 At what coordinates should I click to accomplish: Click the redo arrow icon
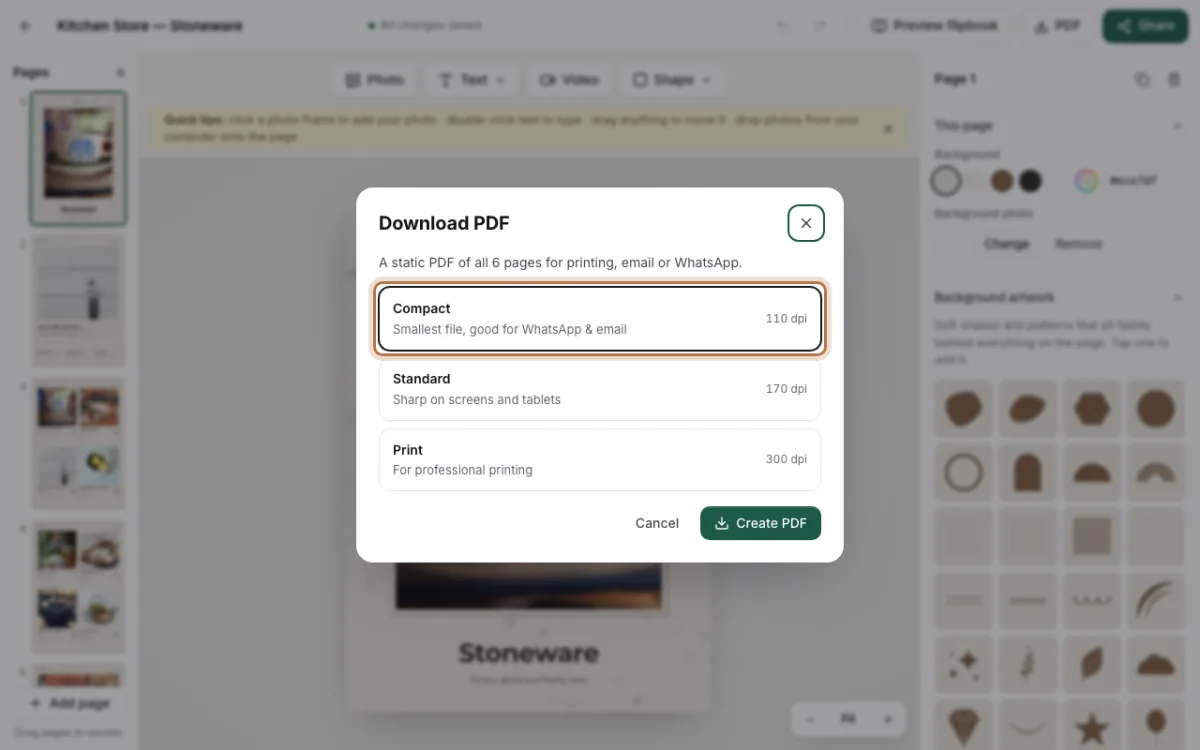(x=820, y=26)
